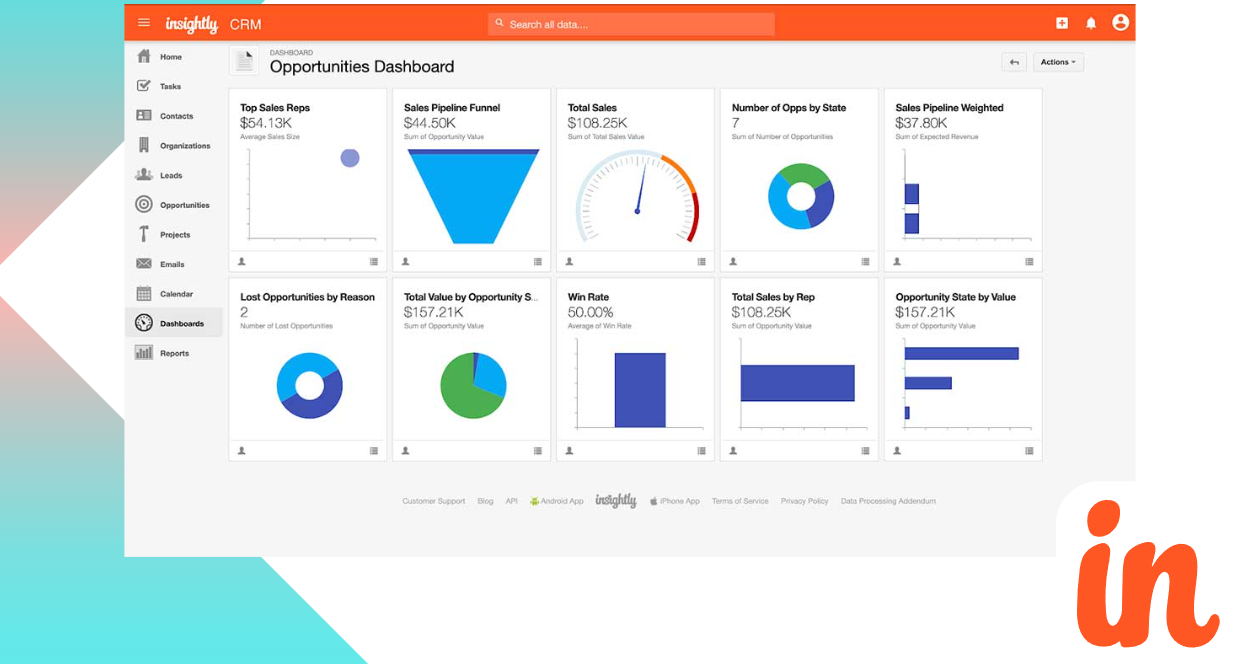The width and height of the screenshot is (1236, 664).
Task: Click the Total Sales gauge chart
Action: click(x=637, y=196)
